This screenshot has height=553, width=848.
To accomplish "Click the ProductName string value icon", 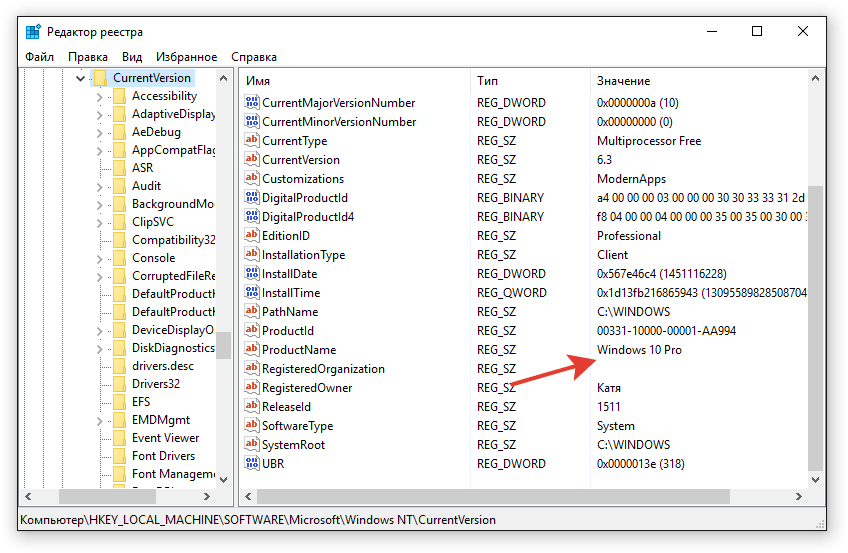I will (x=251, y=350).
